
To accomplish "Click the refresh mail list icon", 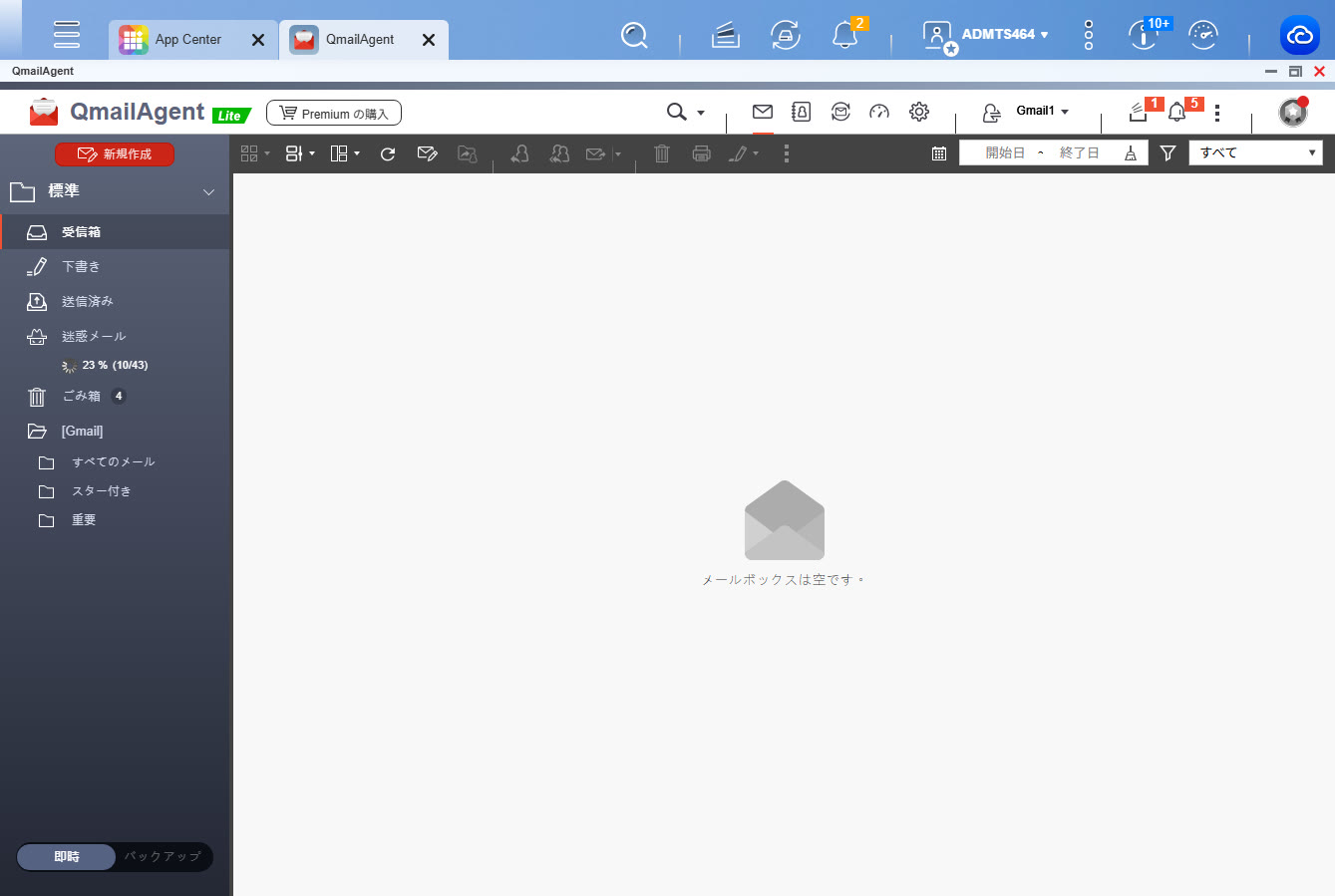I will (388, 153).
